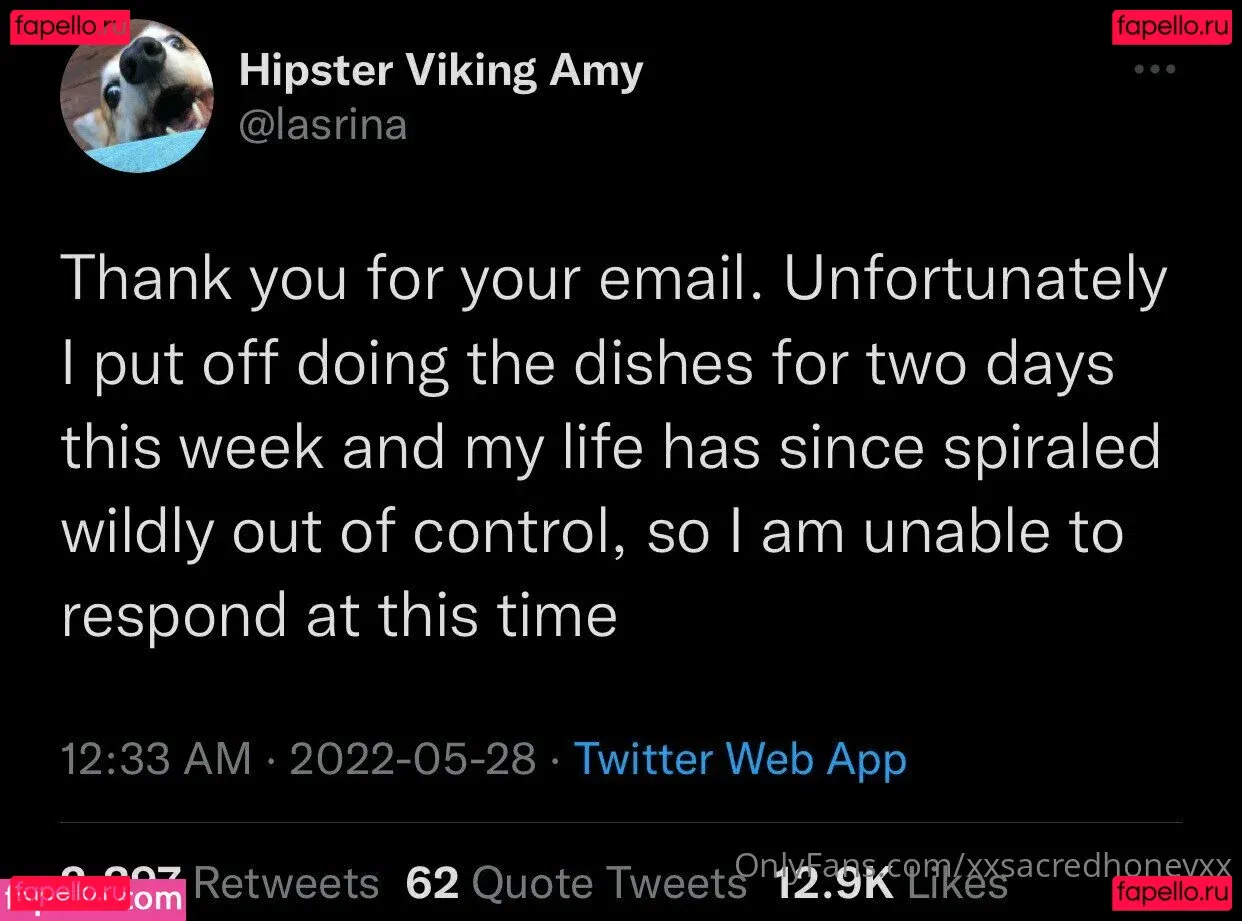Click the word "Unfortunately" in the tweet
This screenshot has width=1242, height=921.
click(x=975, y=279)
